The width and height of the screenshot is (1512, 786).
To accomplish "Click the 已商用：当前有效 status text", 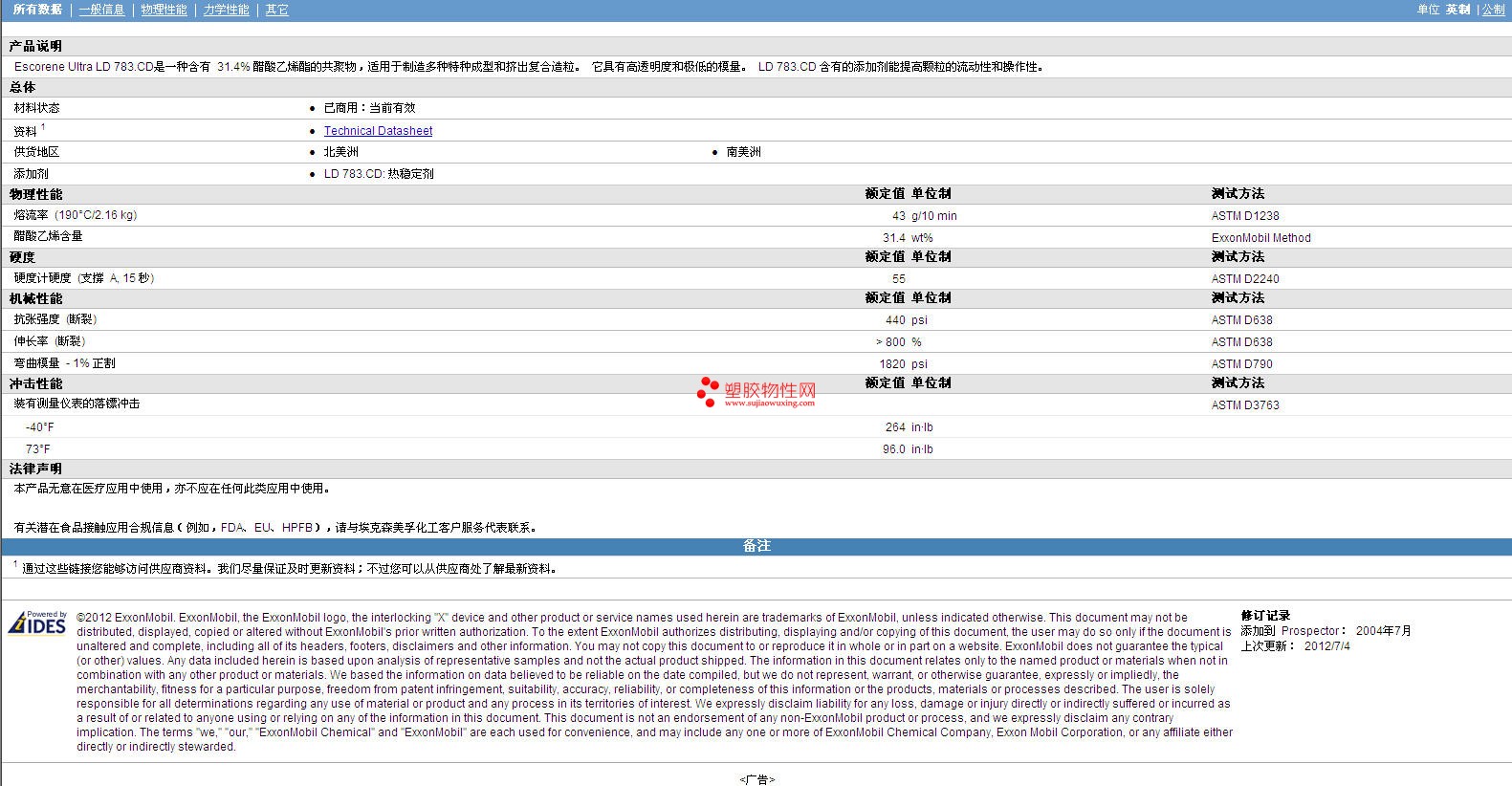I will pyautogui.click(x=369, y=108).
